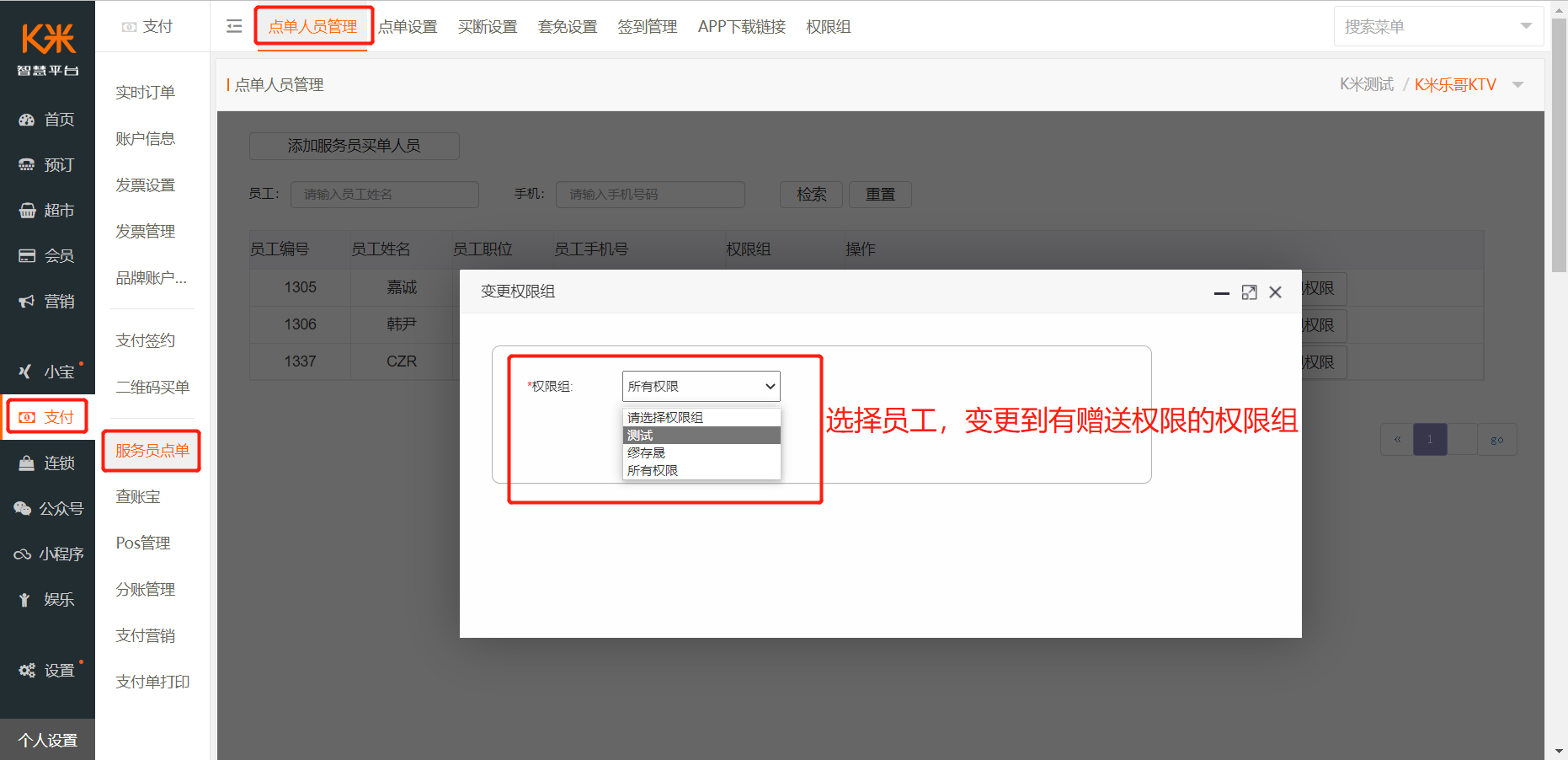The width and height of the screenshot is (1568, 760).
Task: Go to the previous page with « button
Action: click(x=1397, y=439)
